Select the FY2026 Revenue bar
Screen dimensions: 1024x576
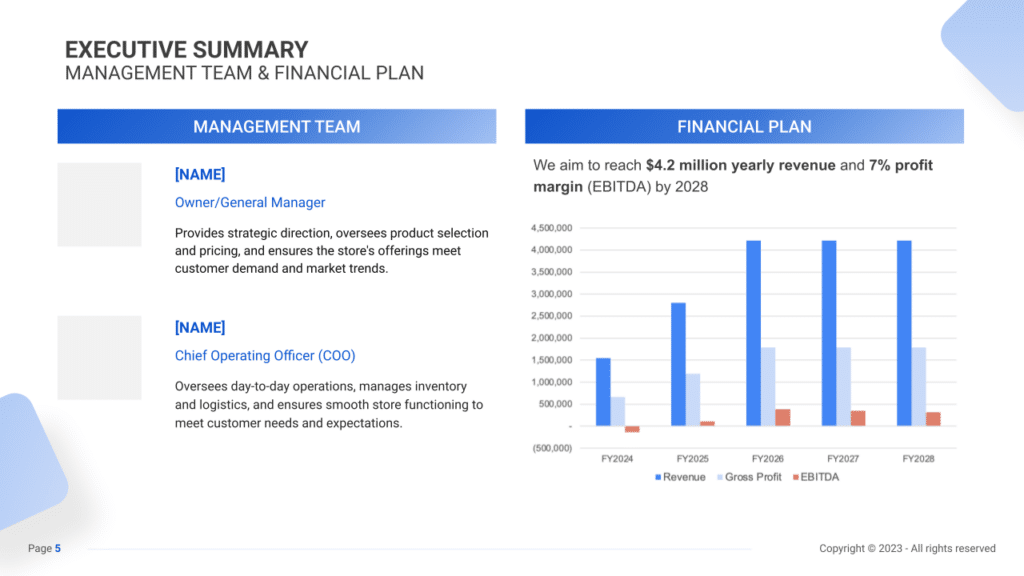coord(754,333)
